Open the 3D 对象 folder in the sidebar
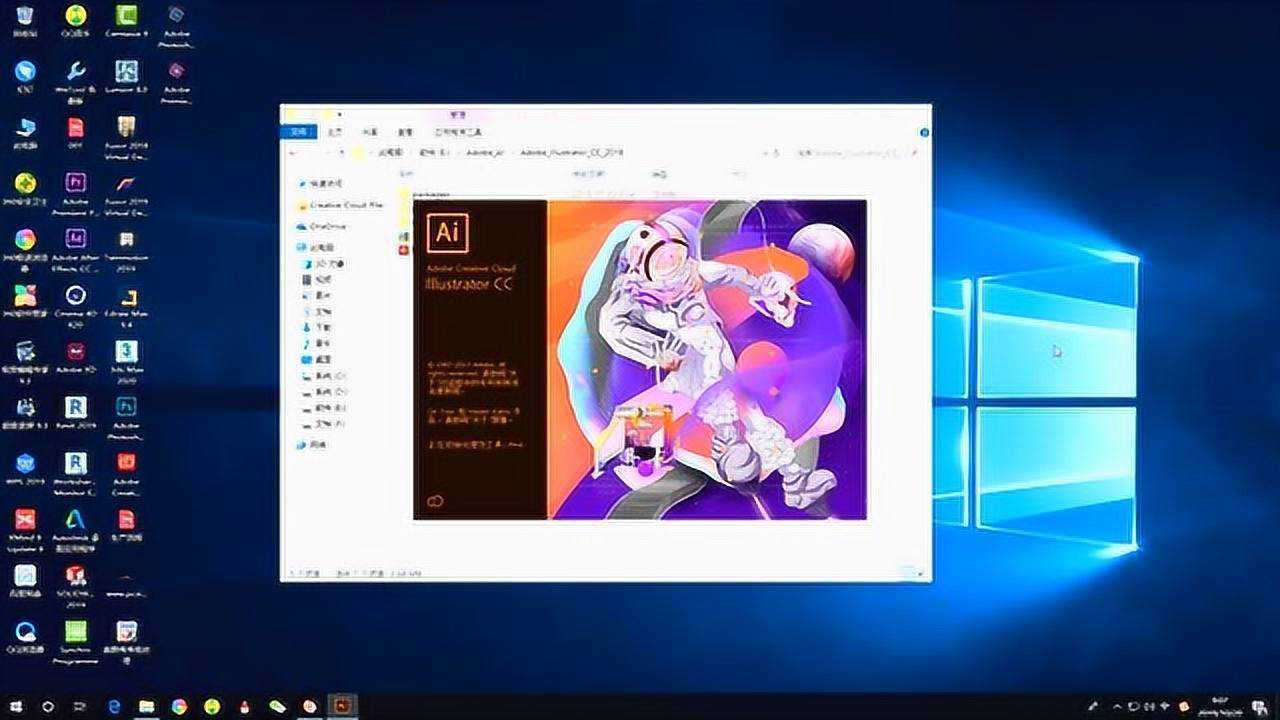Viewport: 1280px width, 720px height. click(x=324, y=263)
